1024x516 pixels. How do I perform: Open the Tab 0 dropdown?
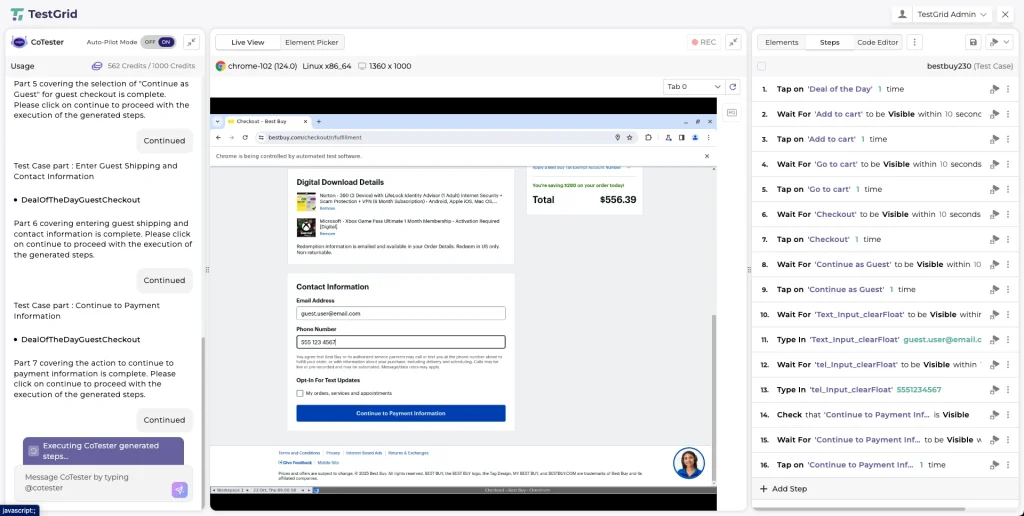(x=693, y=87)
